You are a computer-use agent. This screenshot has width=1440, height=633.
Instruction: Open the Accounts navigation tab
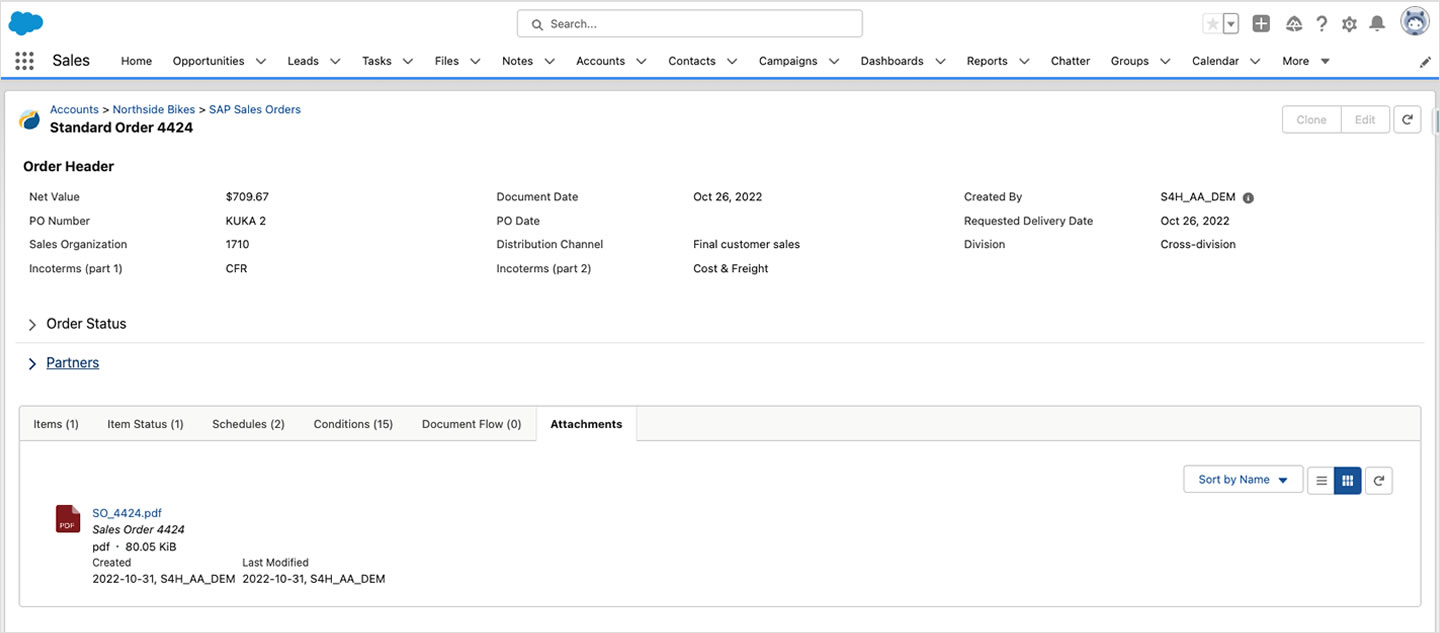[x=600, y=61]
